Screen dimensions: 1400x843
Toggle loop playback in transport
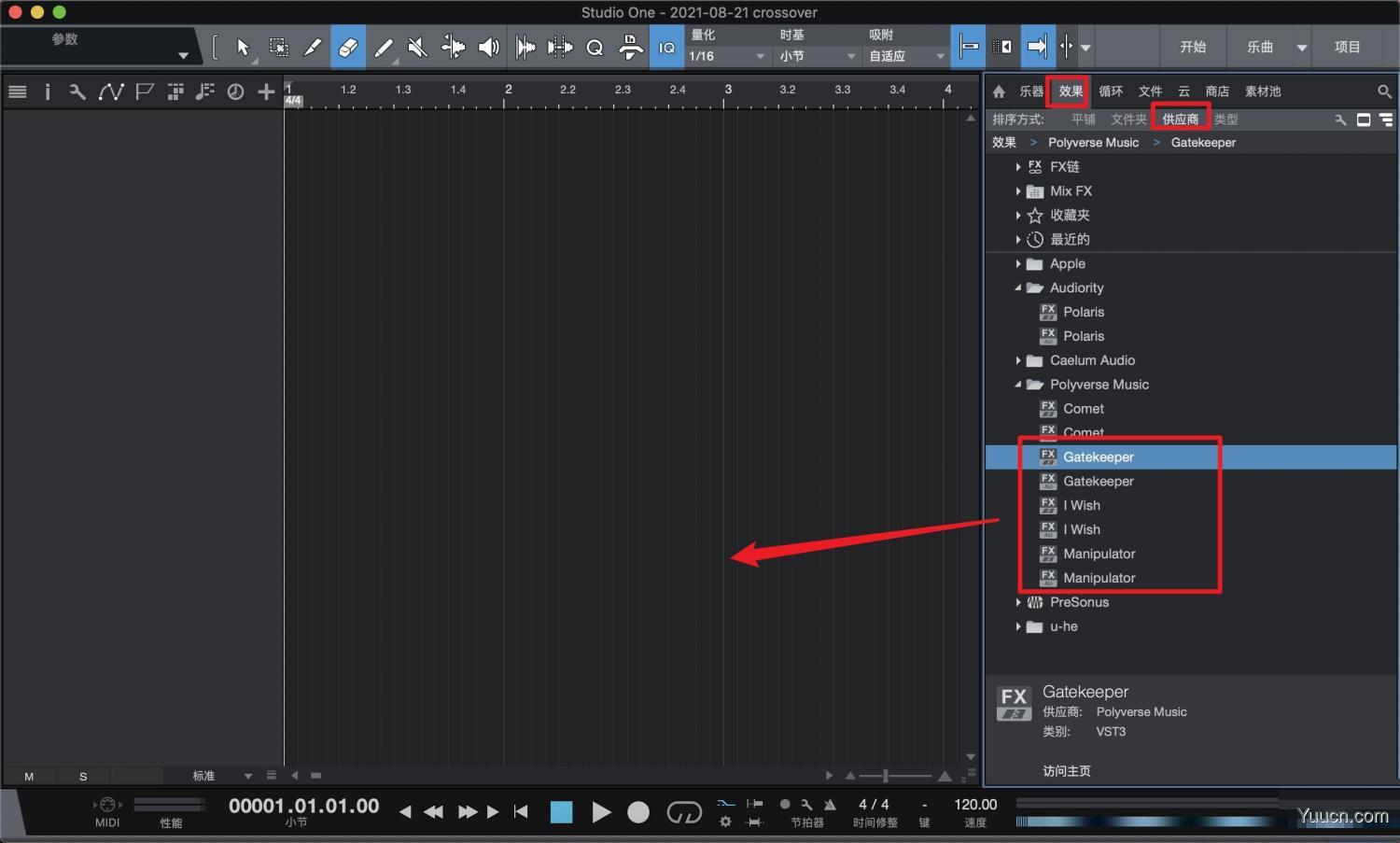point(683,812)
